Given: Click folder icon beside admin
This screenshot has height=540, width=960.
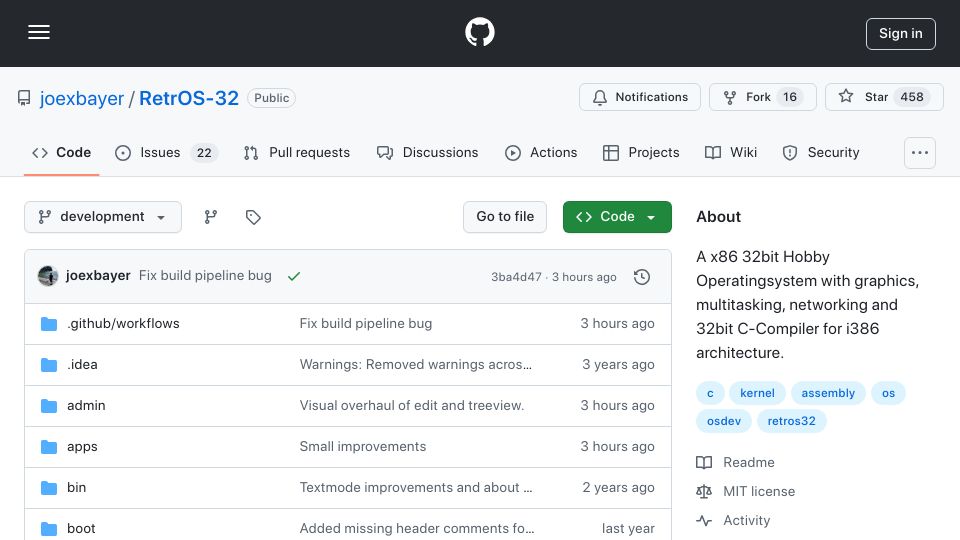Looking at the screenshot, I should [49, 406].
